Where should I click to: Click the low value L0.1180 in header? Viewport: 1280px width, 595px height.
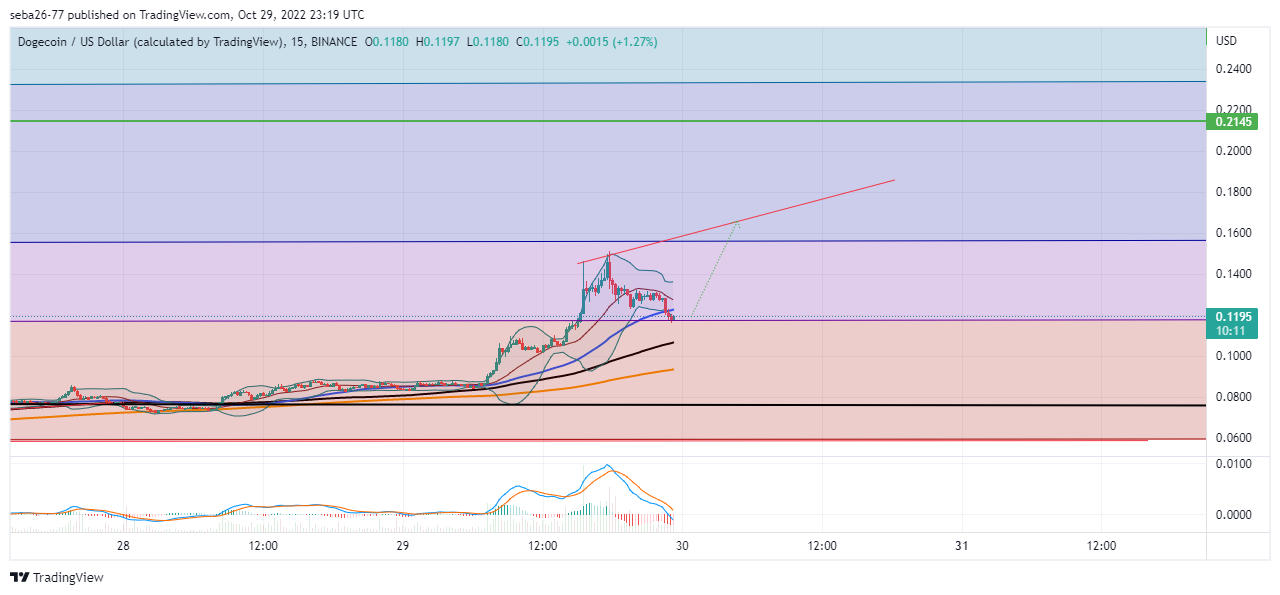[x=488, y=41]
